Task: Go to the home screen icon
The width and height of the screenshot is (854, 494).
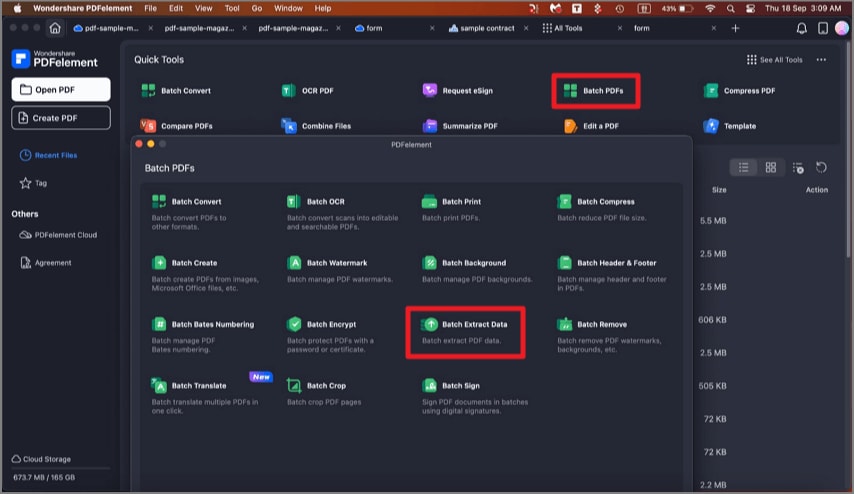Action: point(55,28)
